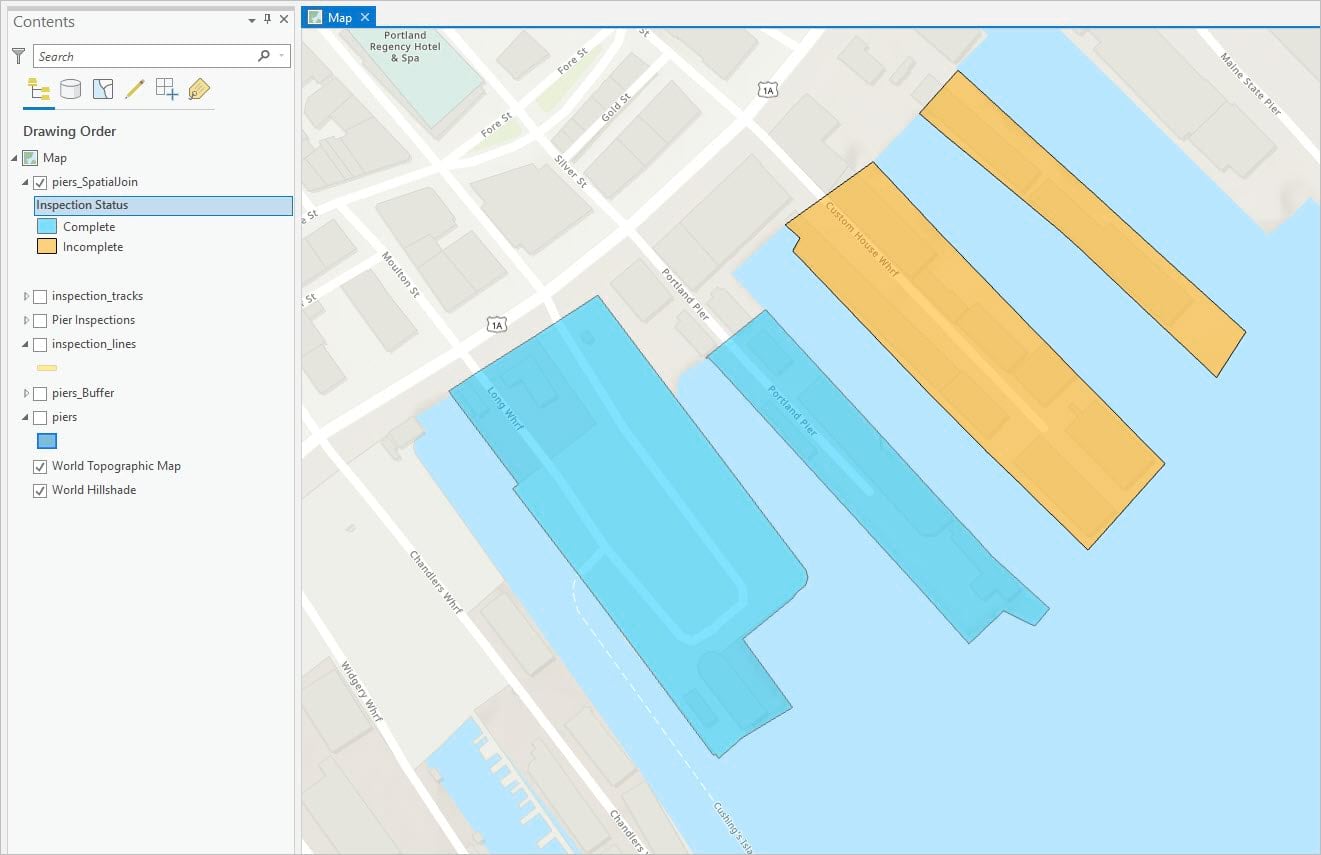Open the search options dropdown arrow
The width and height of the screenshot is (1321, 855).
(279, 56)
